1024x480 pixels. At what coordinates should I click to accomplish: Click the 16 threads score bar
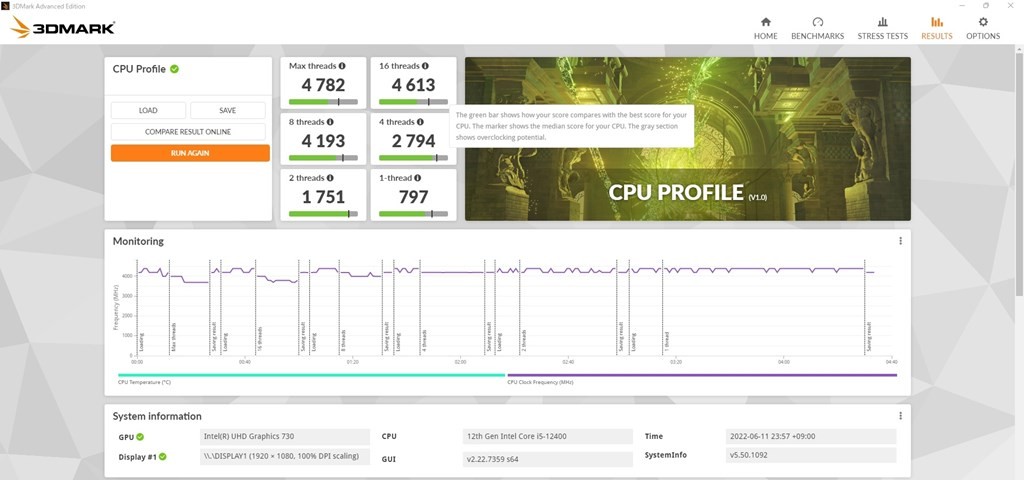click(413, 102)
